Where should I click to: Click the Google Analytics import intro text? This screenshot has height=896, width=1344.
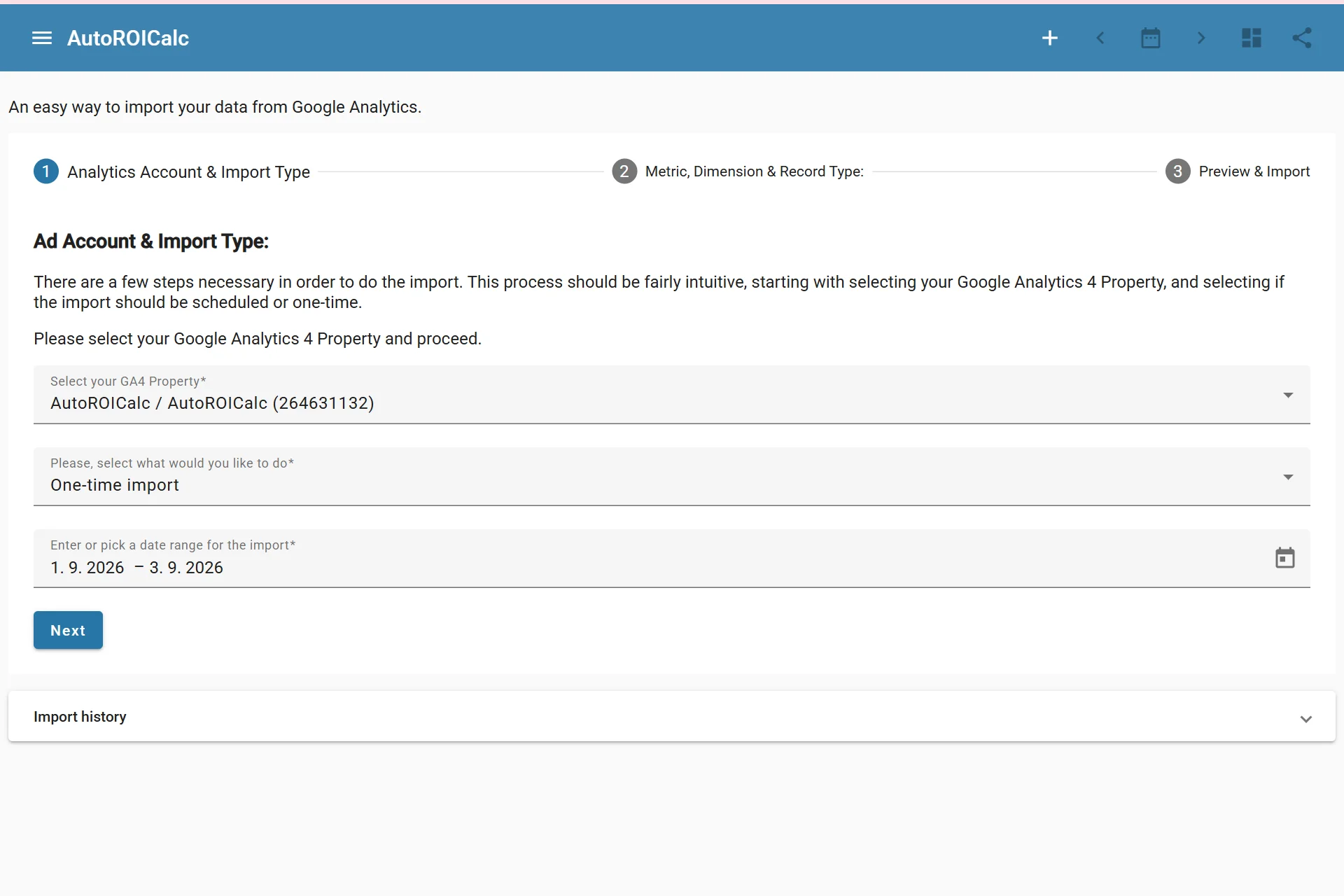[x=215, y=107]
